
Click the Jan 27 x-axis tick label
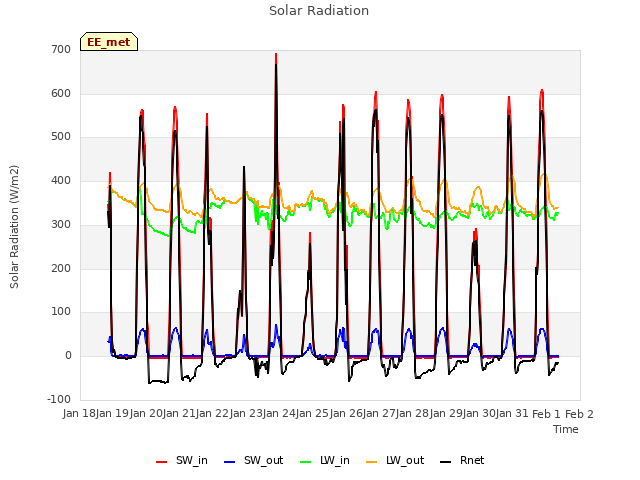click(x=379, y=414)
